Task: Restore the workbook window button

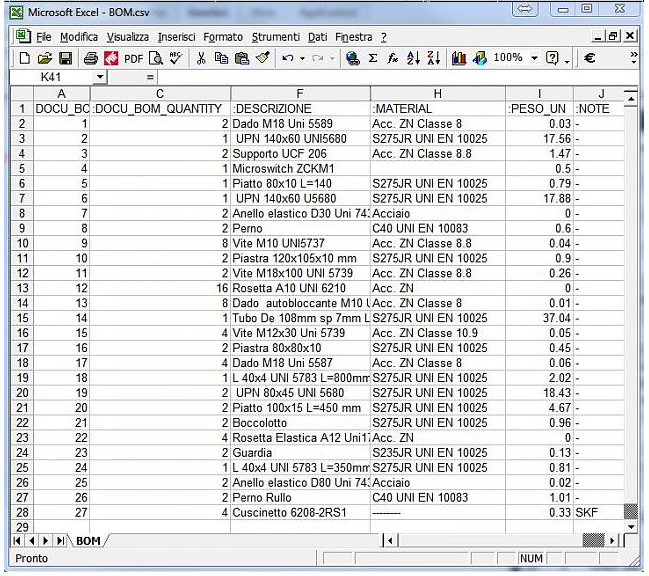Action: (613, 36)
